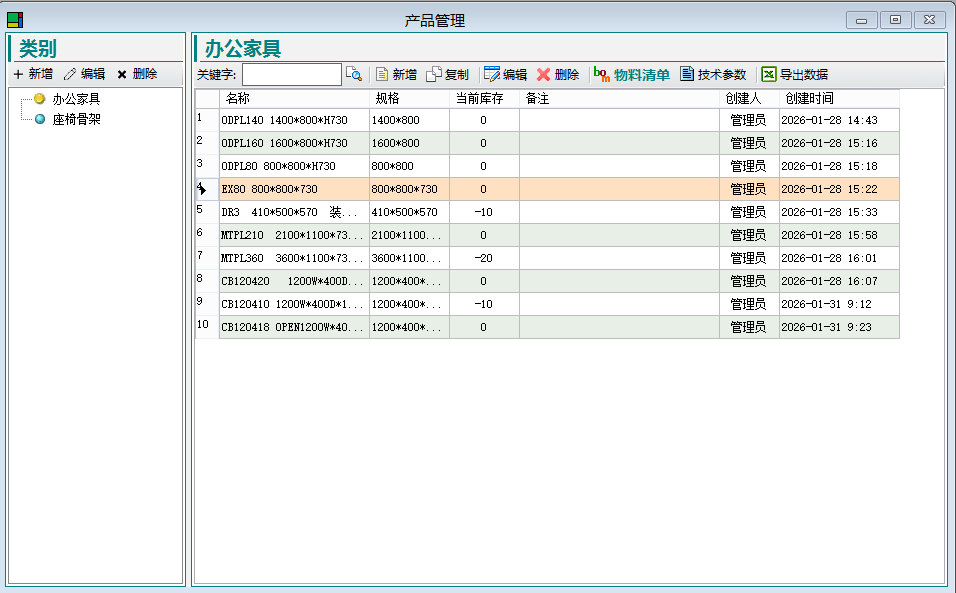Select row MTPL360 in product table
Screen dimensions: 956x593
[292, 258]
